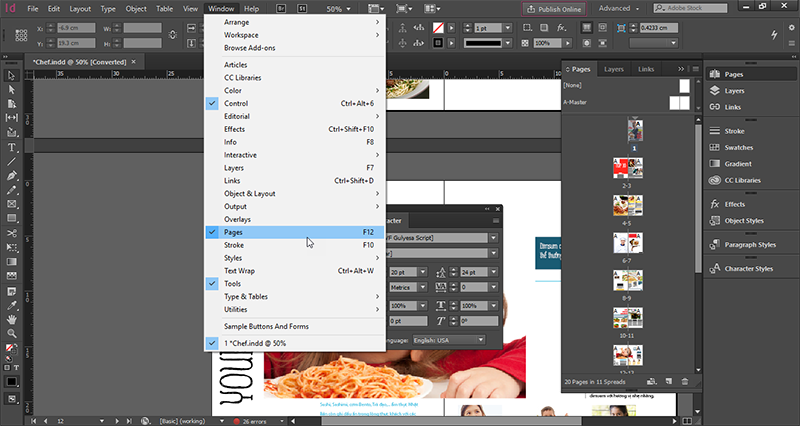The width and height of the screenshot is (800, 426).
Task: Open Sample Buttons And Forms
Action: coord(294,327)
